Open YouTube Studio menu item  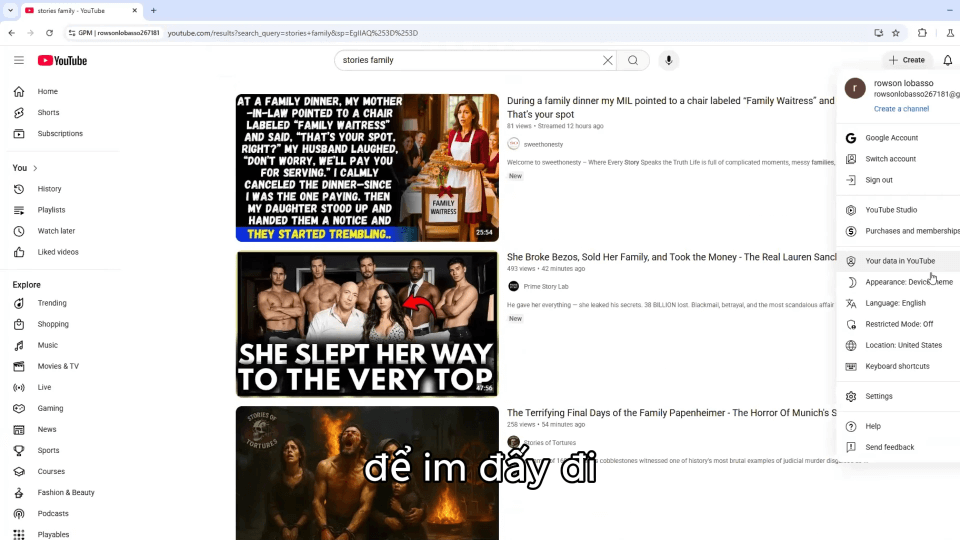click(891, 210)
